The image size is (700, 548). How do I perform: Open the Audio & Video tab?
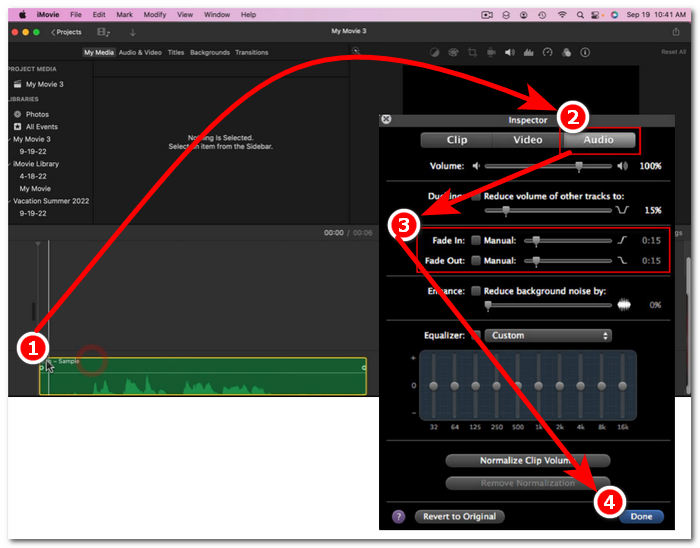coord(140,53)
